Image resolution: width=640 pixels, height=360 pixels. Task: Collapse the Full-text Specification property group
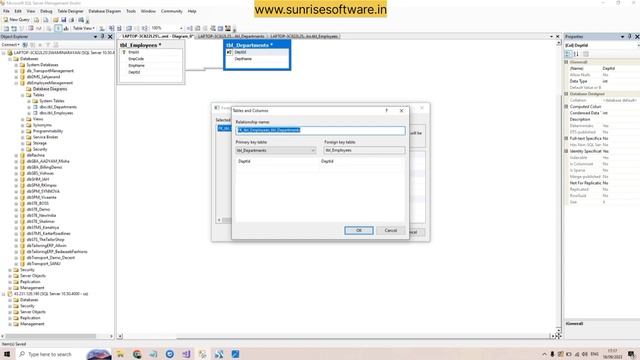pyautogui.click(x=566, y=138)
